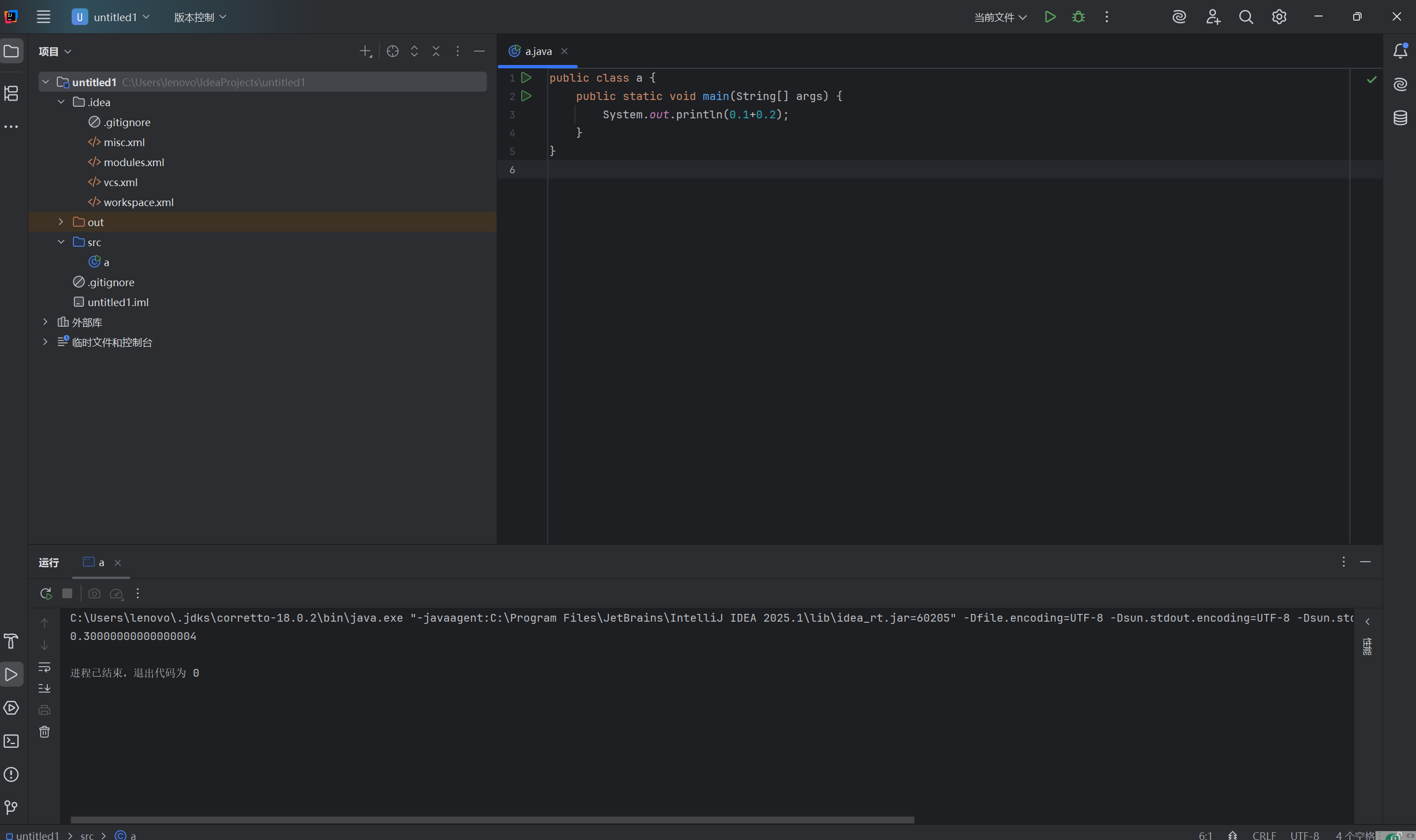This screenshot has width=1416, height=840.
Task: Select the a.java editor tab
Action: click(x=537, y=52)
